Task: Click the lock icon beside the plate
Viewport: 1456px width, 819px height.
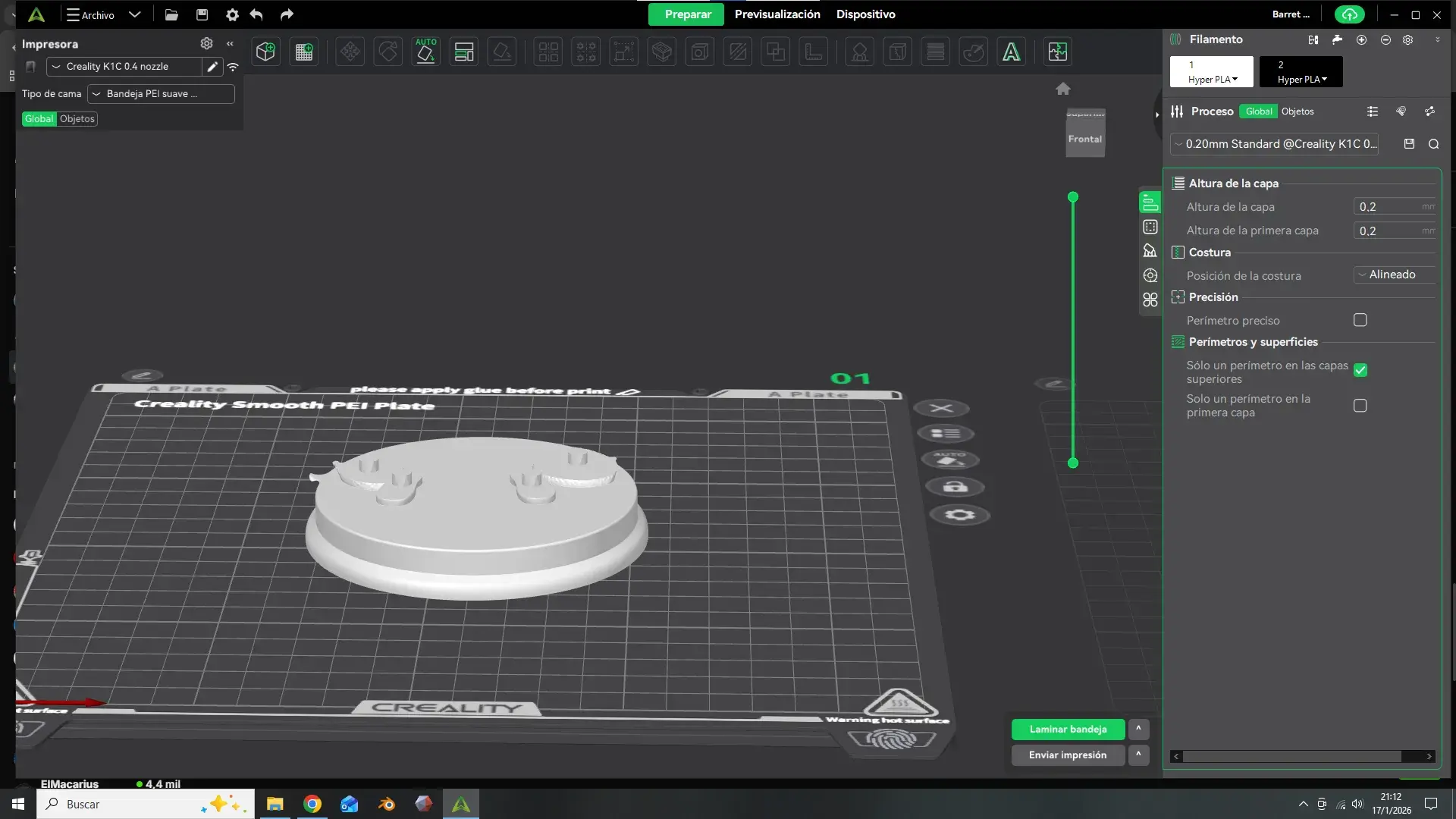Action: click(x=955, y=487)
